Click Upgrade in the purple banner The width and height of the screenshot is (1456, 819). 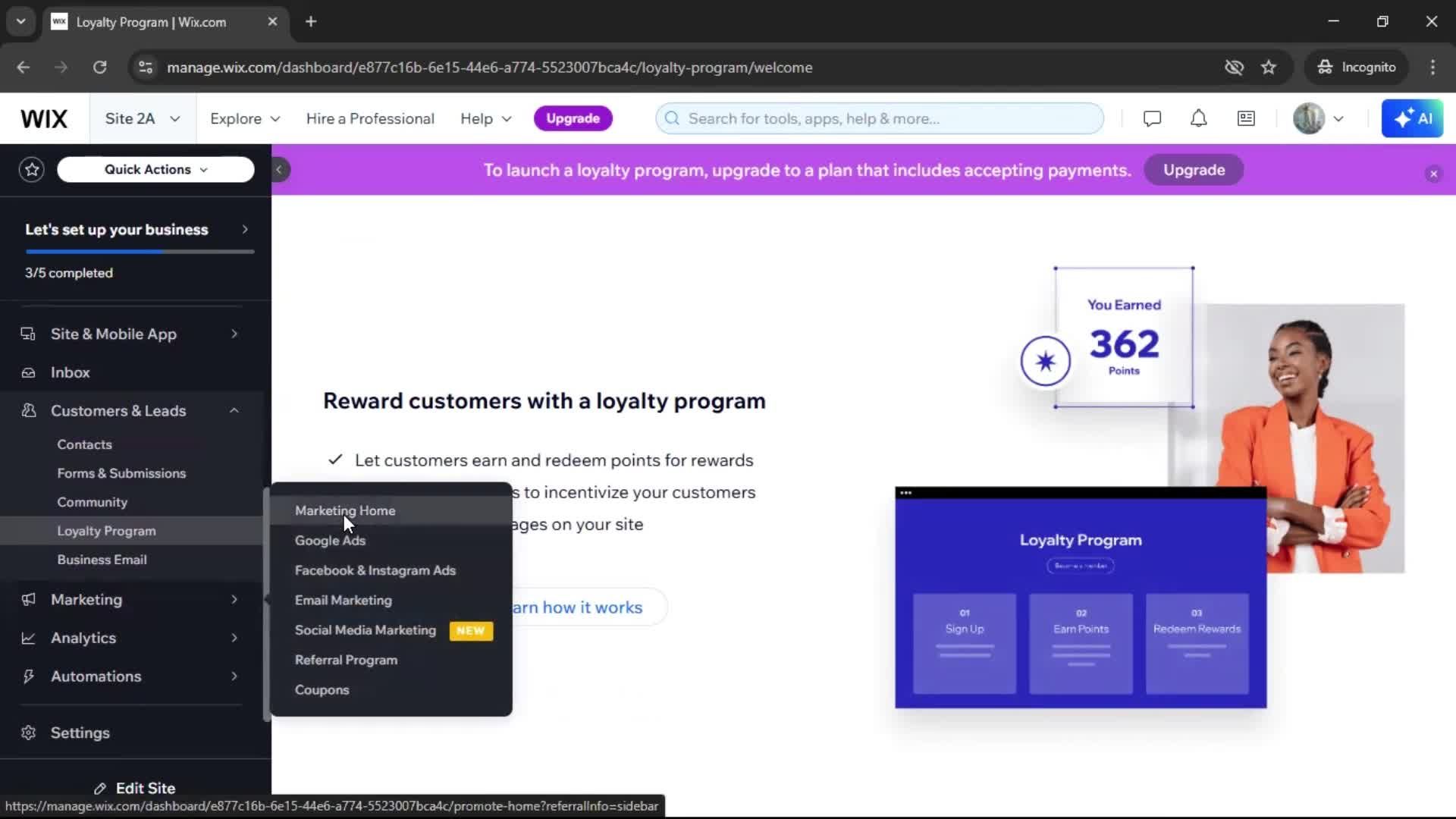coord(1194,171)
